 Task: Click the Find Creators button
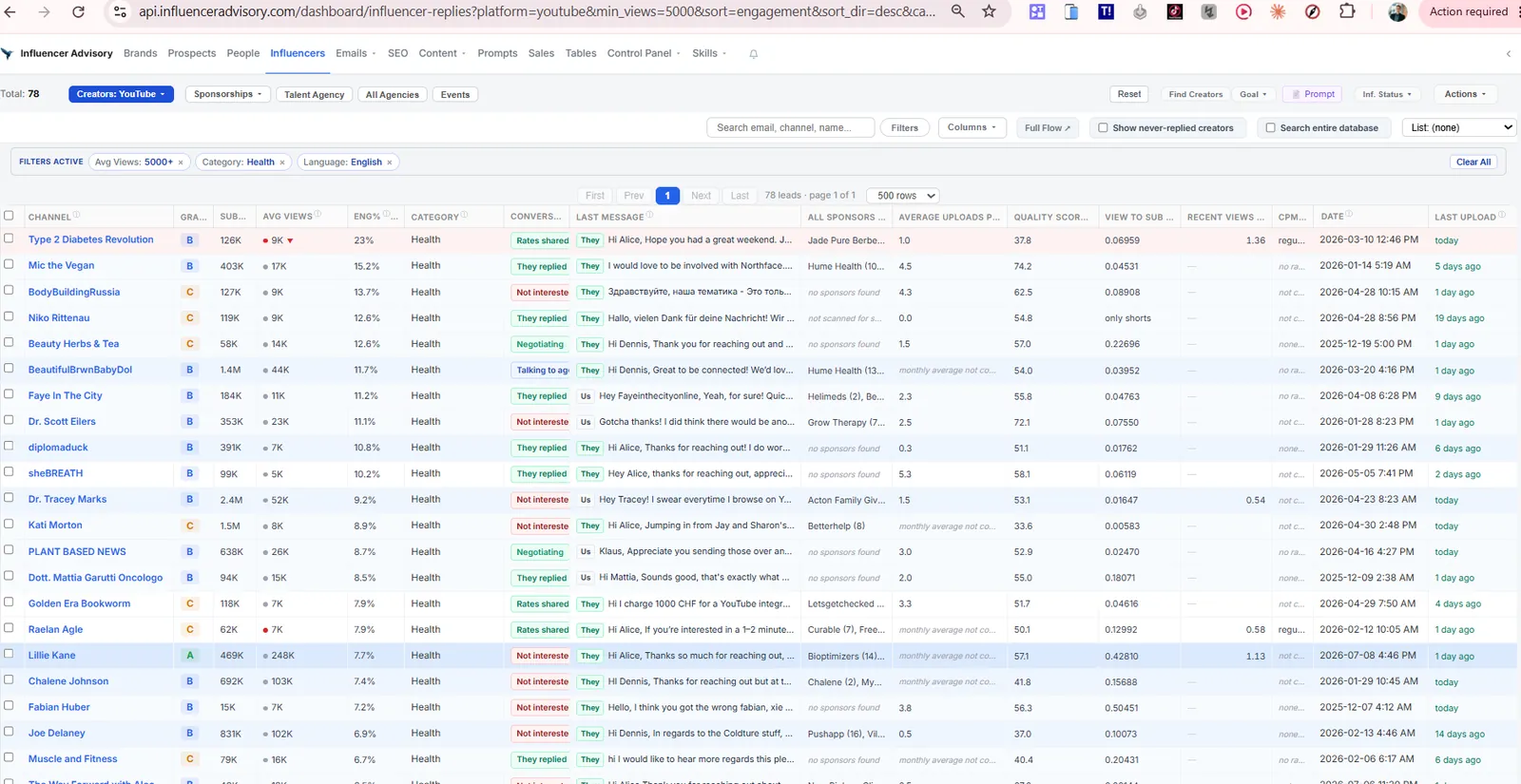pyautogui.click(x=1195, y=94)
